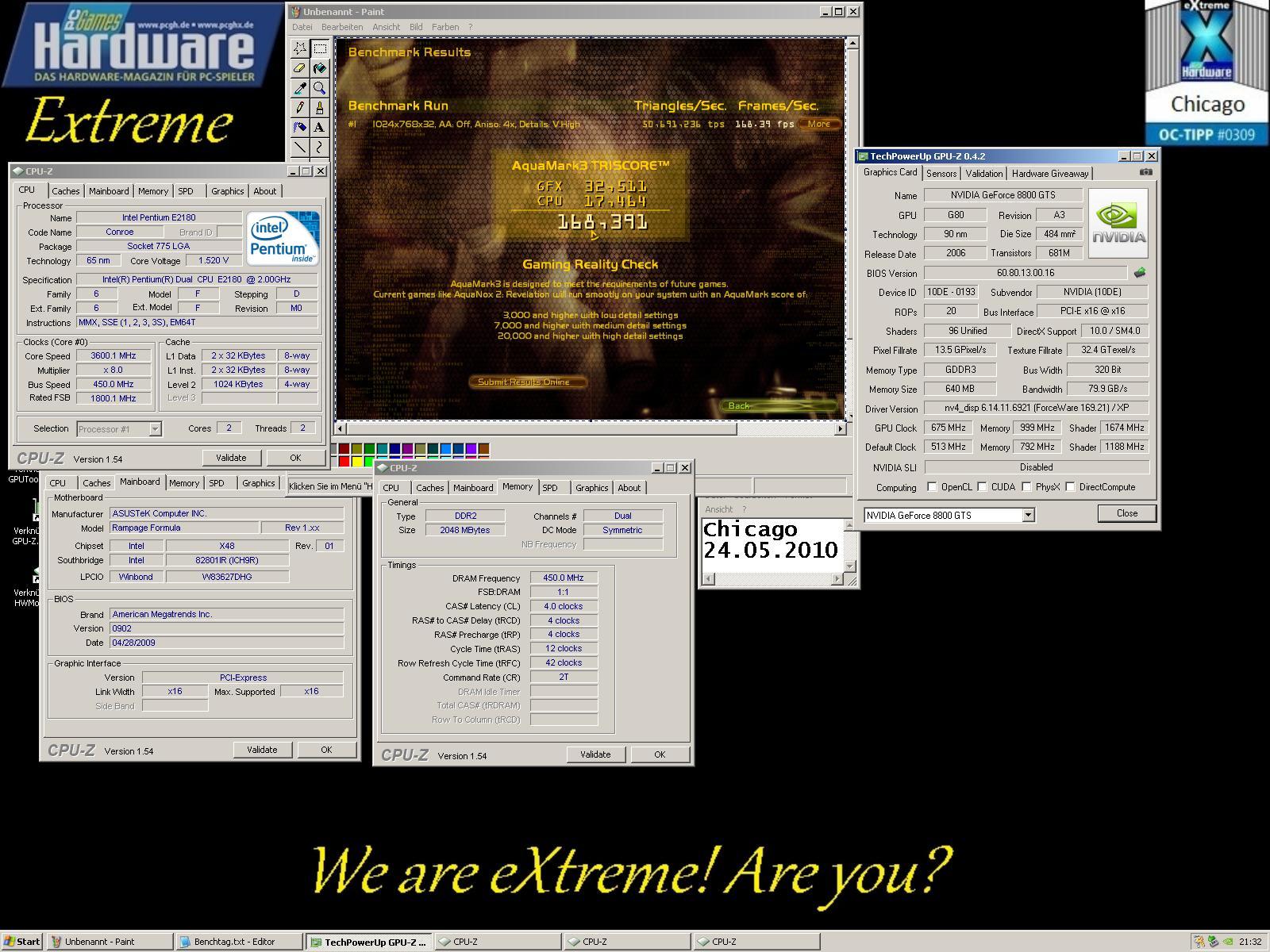Open SPD tab in CPU-Z Memory window
This screenshot has height=952, width=1270.
point(550,488)
